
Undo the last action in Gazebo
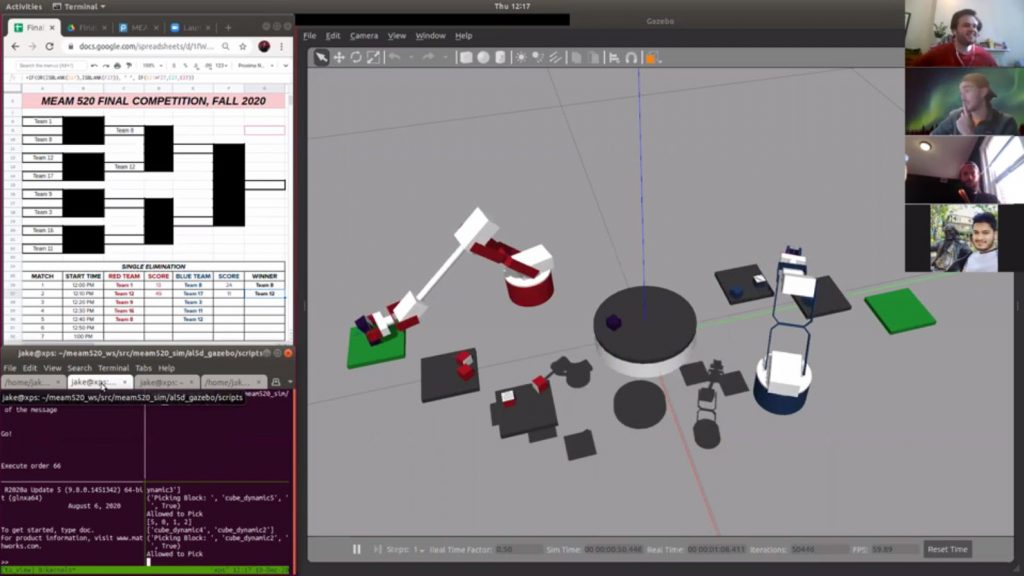394,58
